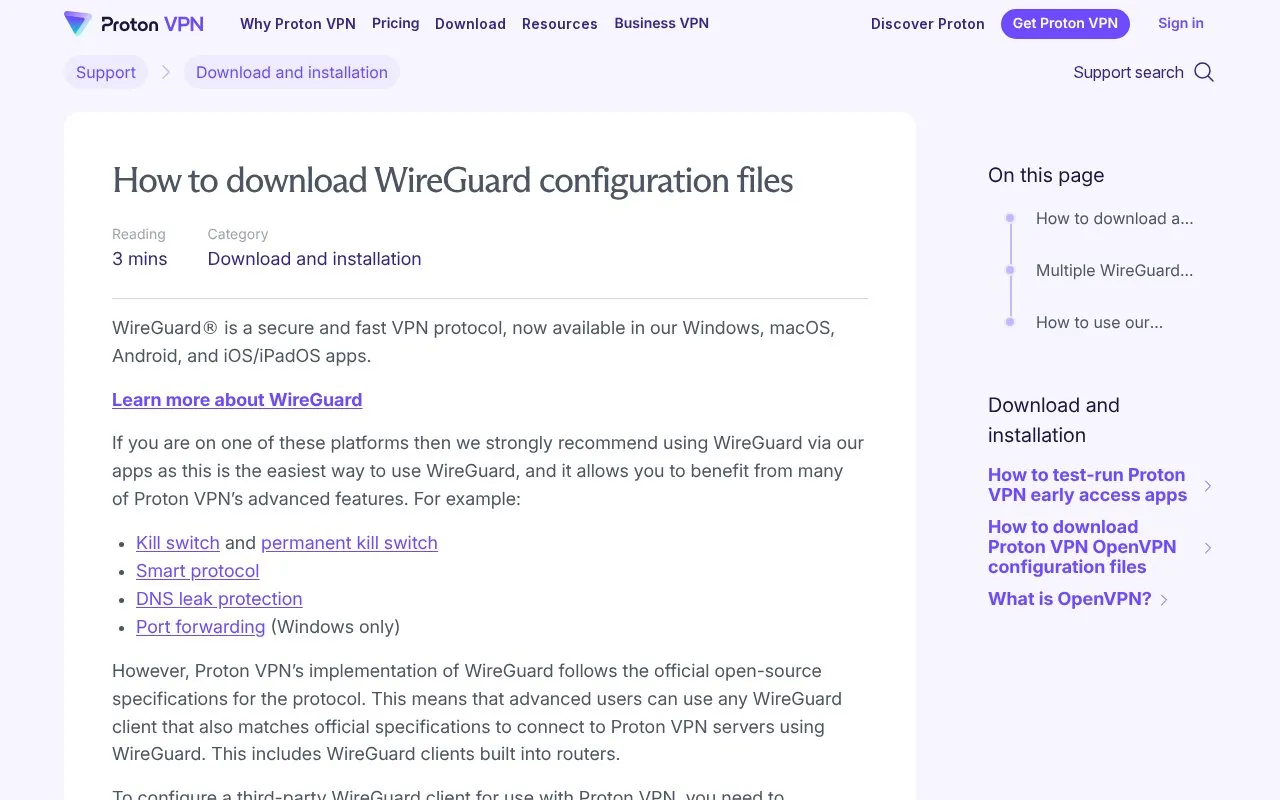Open Port forwarding link

(x=200, y=627)
